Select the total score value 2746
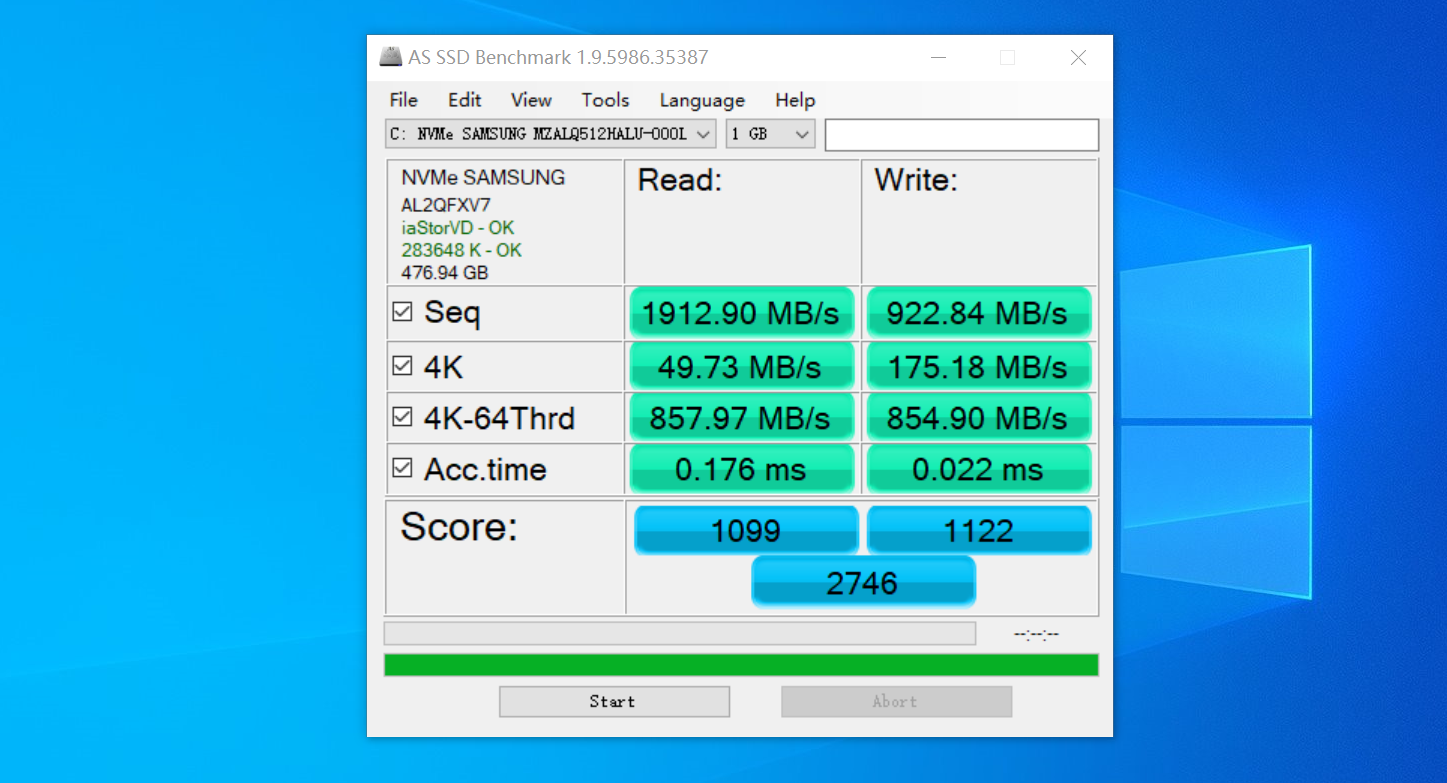Viewport: 1447px width, 783px height. (x=862, y=581)
